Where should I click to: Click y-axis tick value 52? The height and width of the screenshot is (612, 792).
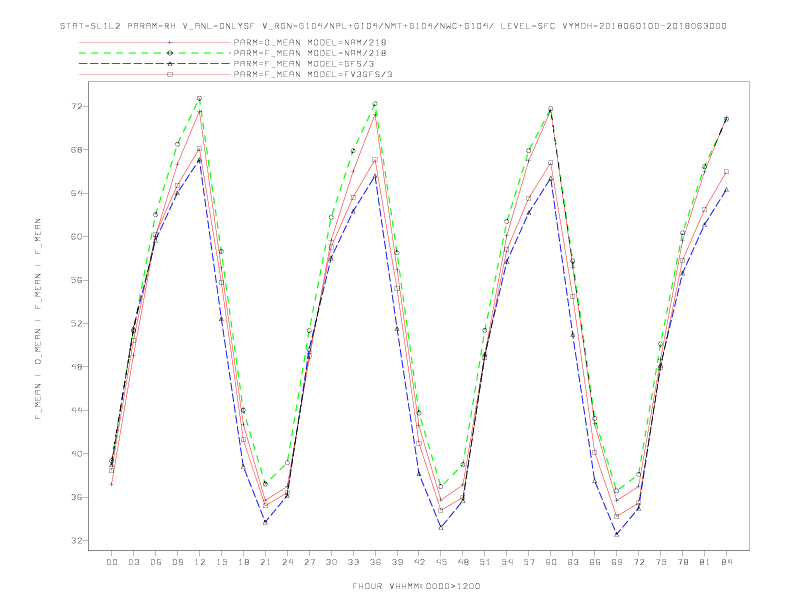pyautogui.click(x=76, y=324)
